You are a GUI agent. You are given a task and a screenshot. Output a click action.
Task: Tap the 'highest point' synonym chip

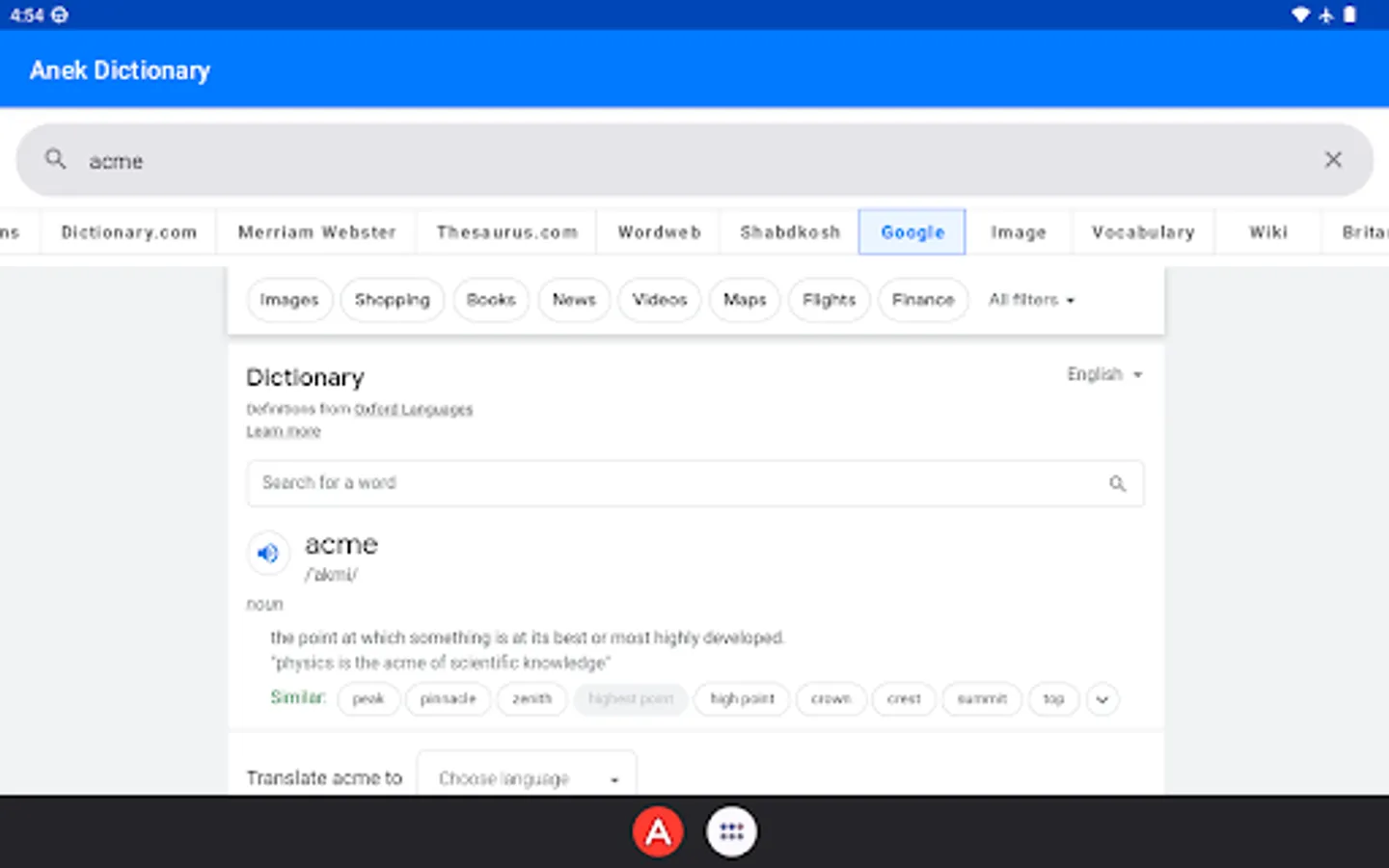click(631, 699)
